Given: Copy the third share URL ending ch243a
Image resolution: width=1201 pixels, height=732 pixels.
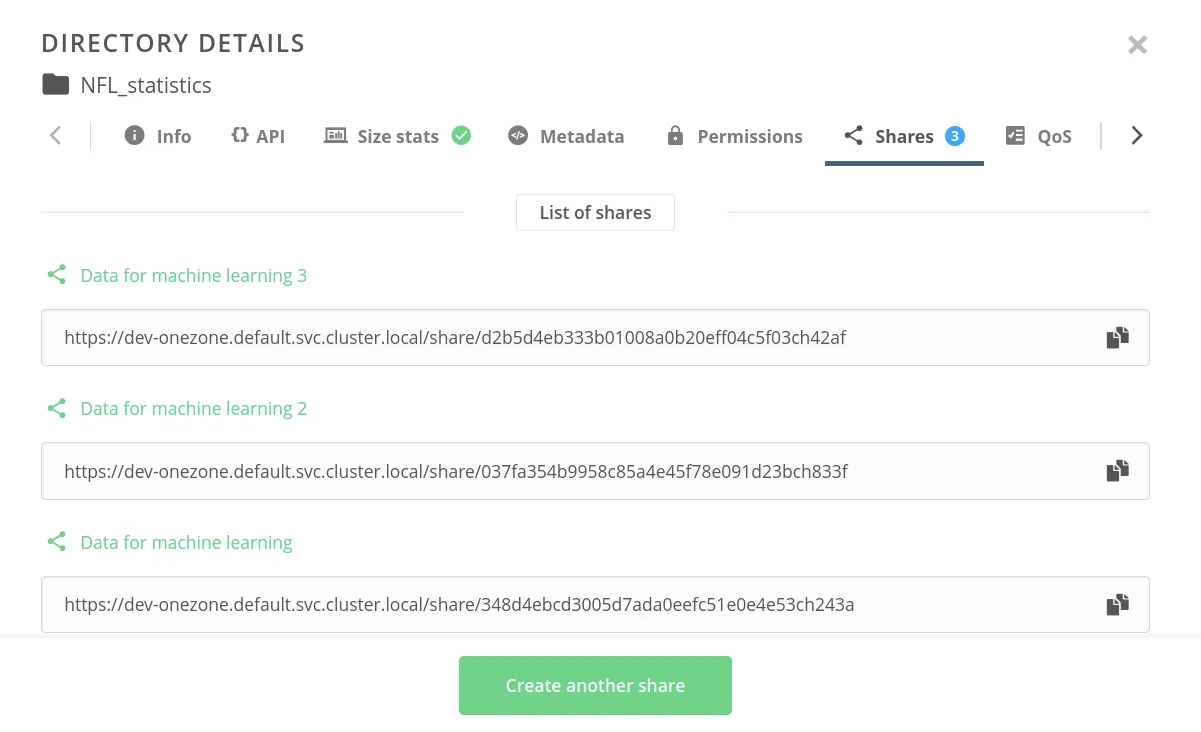Looking at the screenshot, I should tap(1117, 604).
